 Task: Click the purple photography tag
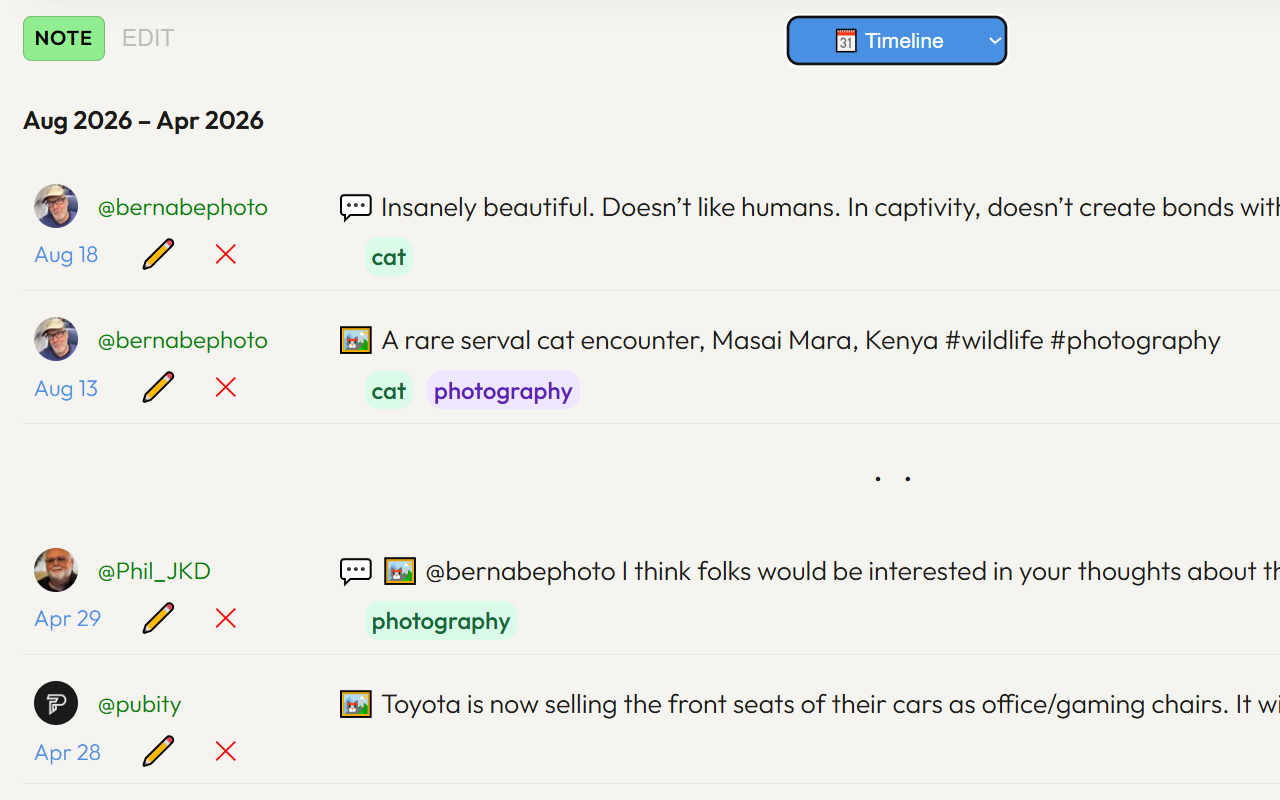point(503,390)
